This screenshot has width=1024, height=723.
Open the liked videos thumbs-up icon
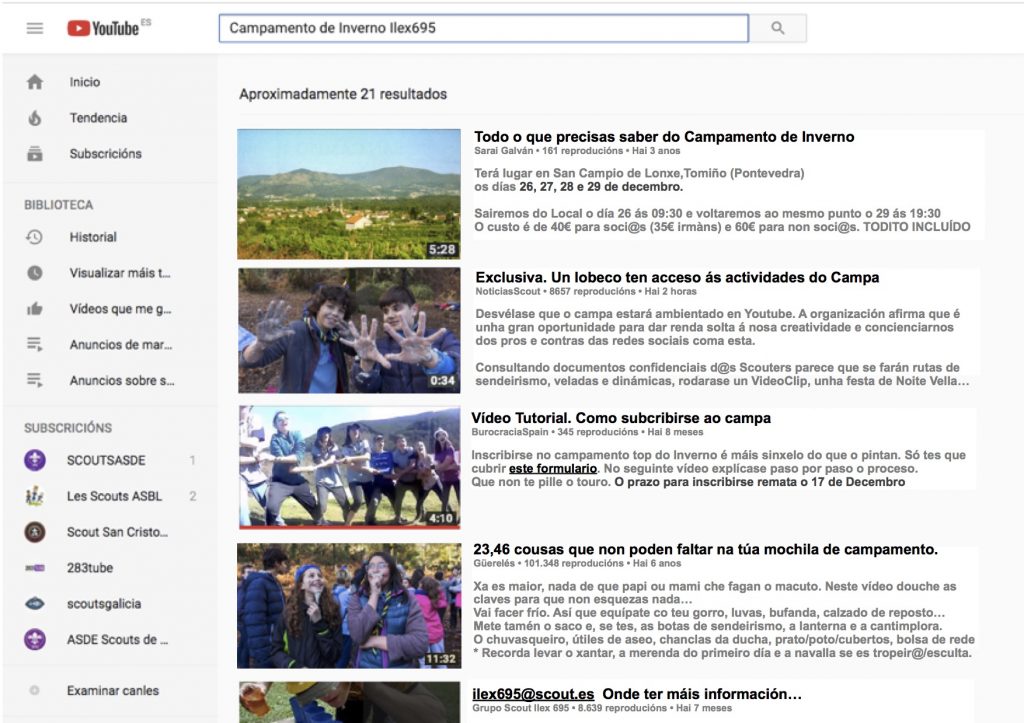pyautogui.click(x=35, y=309)
